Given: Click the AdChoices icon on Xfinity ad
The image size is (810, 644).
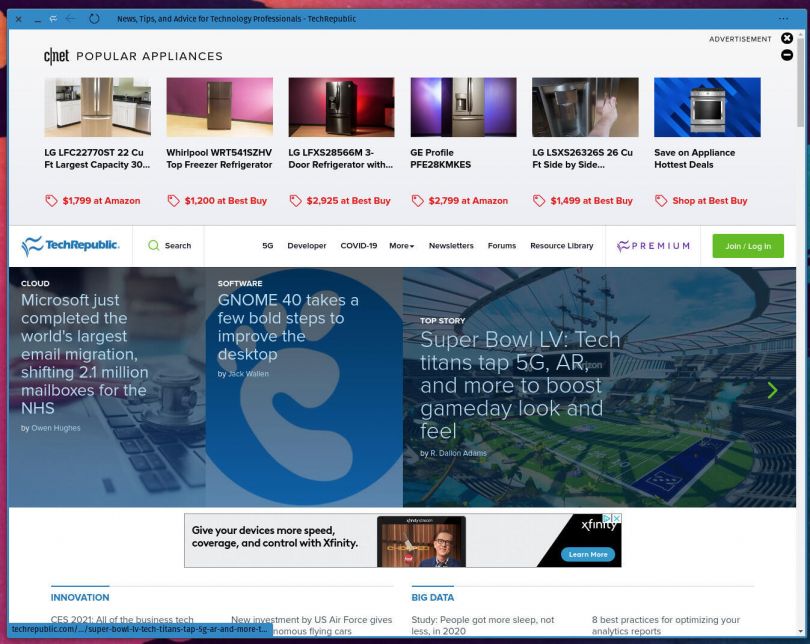Looking at the screenshot, I should [606, 519].
